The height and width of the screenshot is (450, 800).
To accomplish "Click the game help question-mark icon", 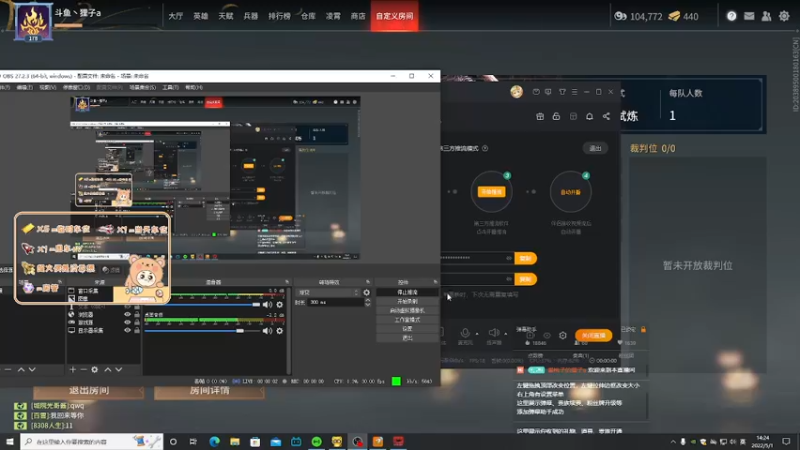I will [x=732, y=16].
